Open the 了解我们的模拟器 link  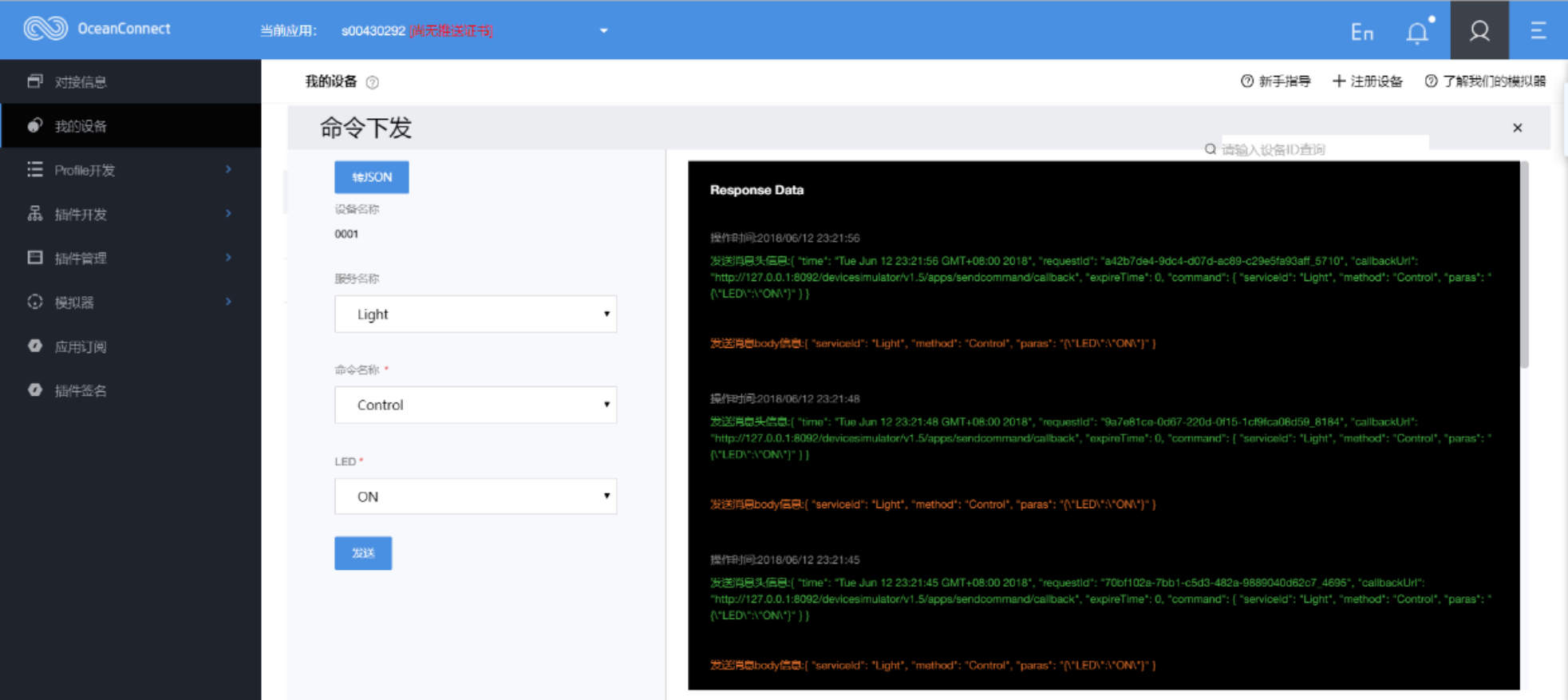click(x=1486, y=81)
